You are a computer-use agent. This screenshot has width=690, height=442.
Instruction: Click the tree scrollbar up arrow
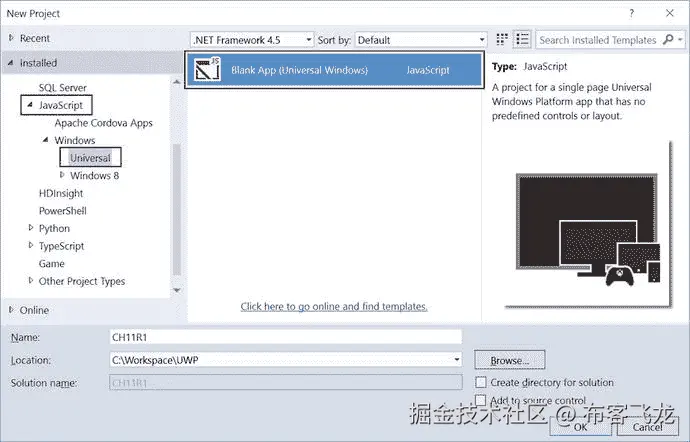pyautogui.click(x=176, y=82)
